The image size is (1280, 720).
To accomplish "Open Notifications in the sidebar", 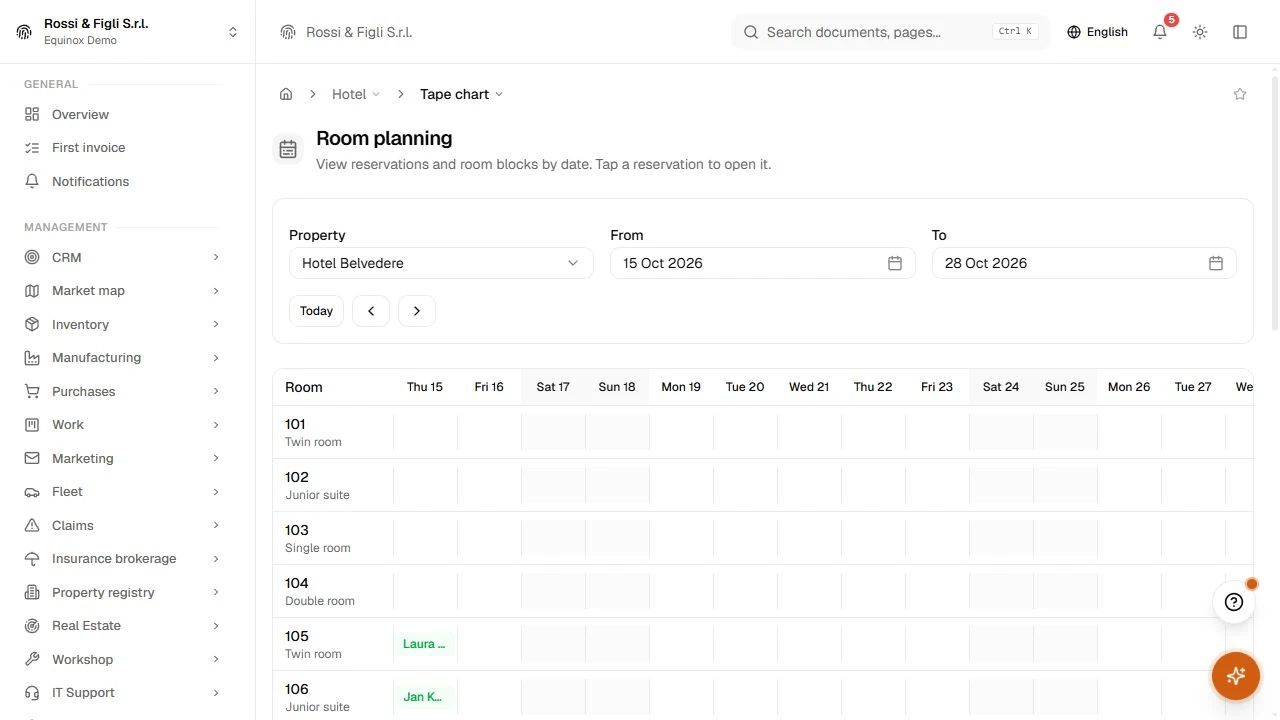I will pos(123,181).
